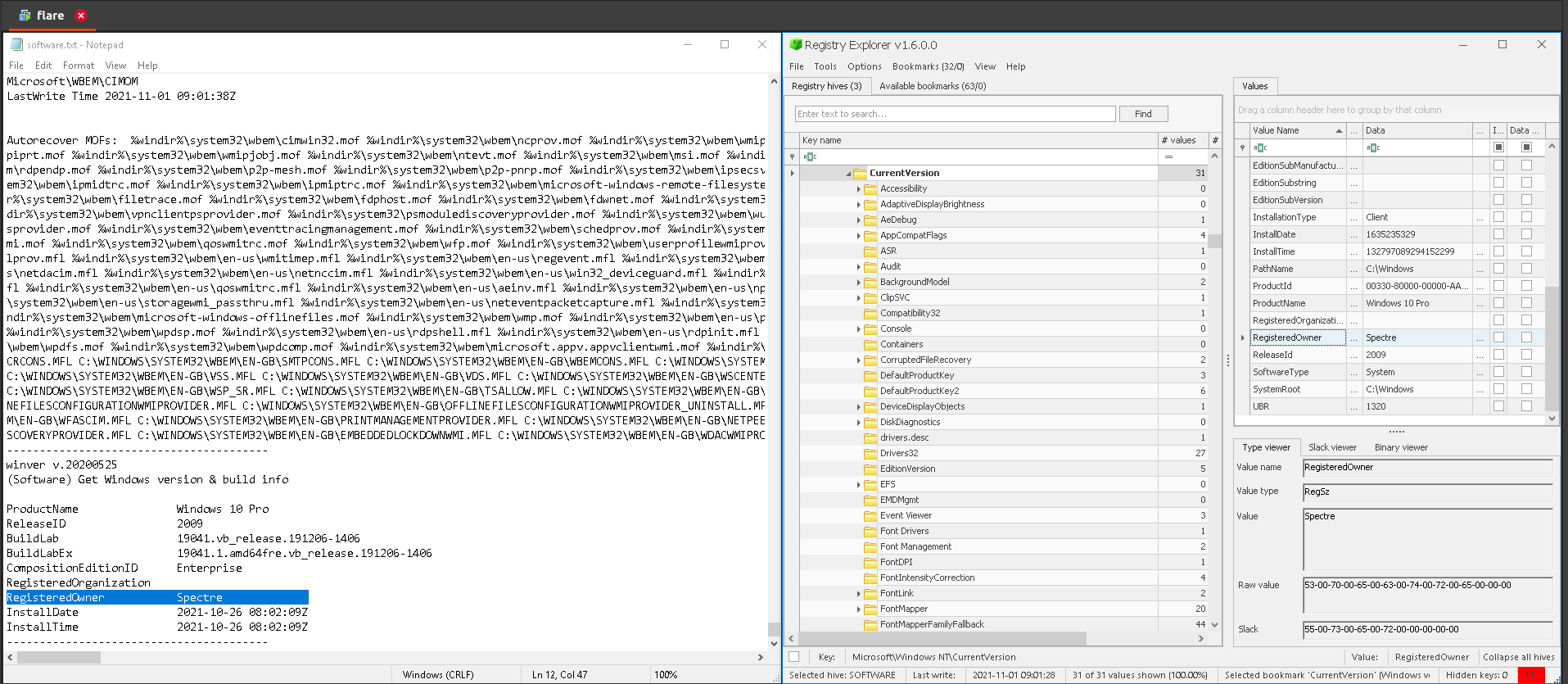Switch to Available bookmarks (63/0) tab
Viewport: 1568px width, 684px height.
click(x=933, y=86)
